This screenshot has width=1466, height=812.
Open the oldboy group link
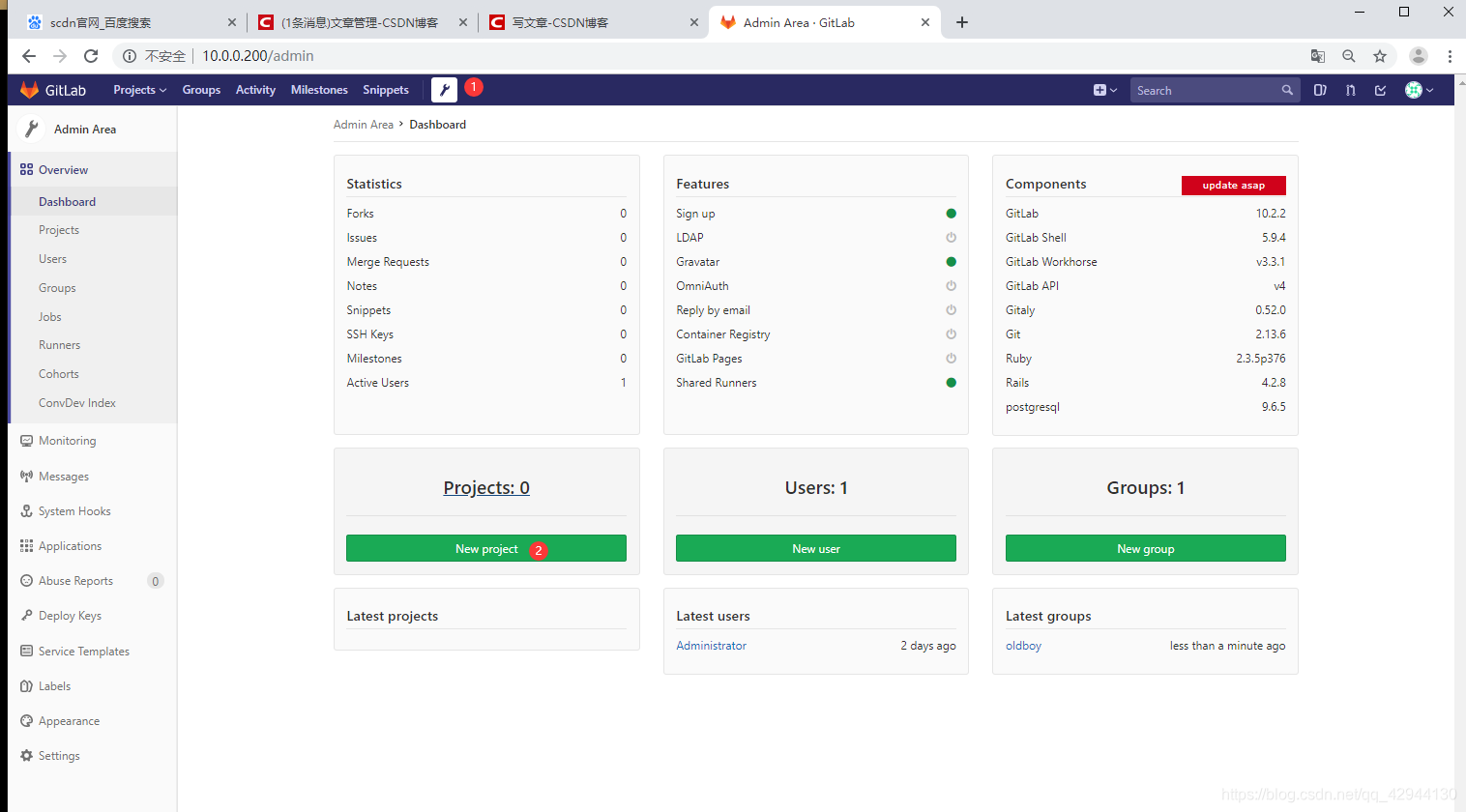coord(1023,646)
